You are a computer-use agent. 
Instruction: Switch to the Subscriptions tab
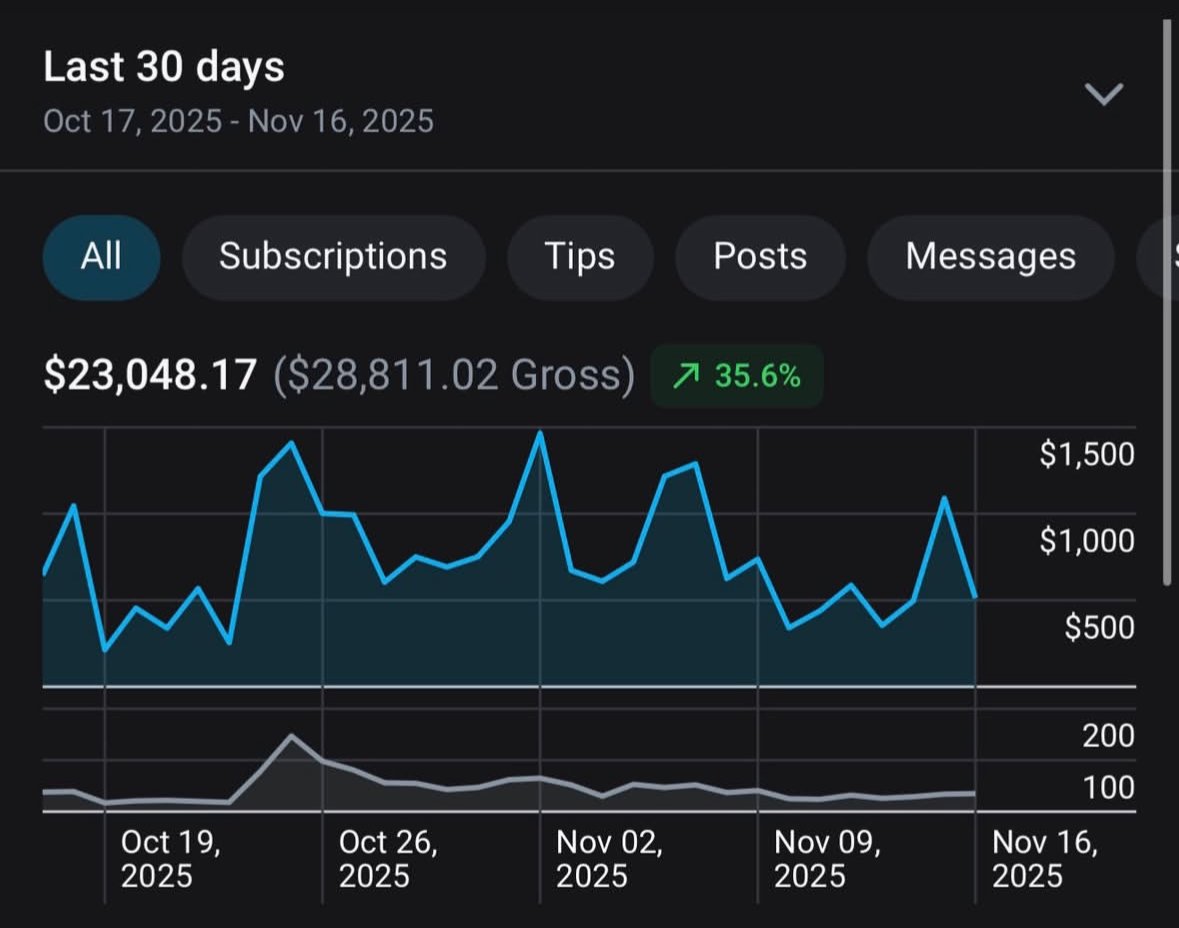coord(333,257)
